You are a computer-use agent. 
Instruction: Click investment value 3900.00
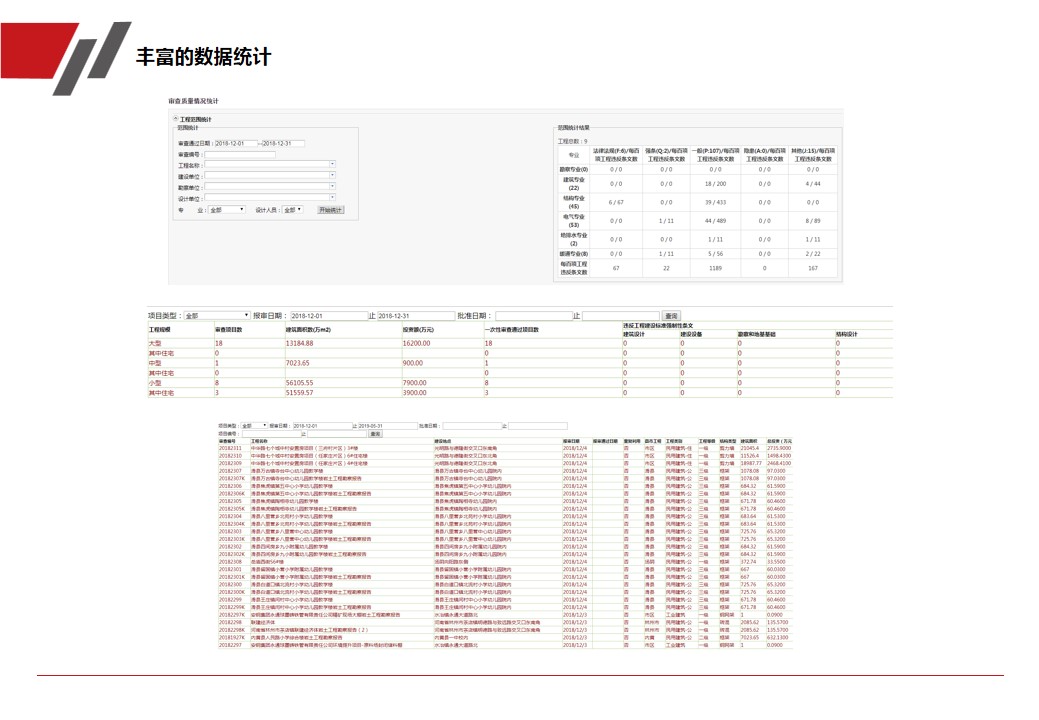click(x=414, y=393)
